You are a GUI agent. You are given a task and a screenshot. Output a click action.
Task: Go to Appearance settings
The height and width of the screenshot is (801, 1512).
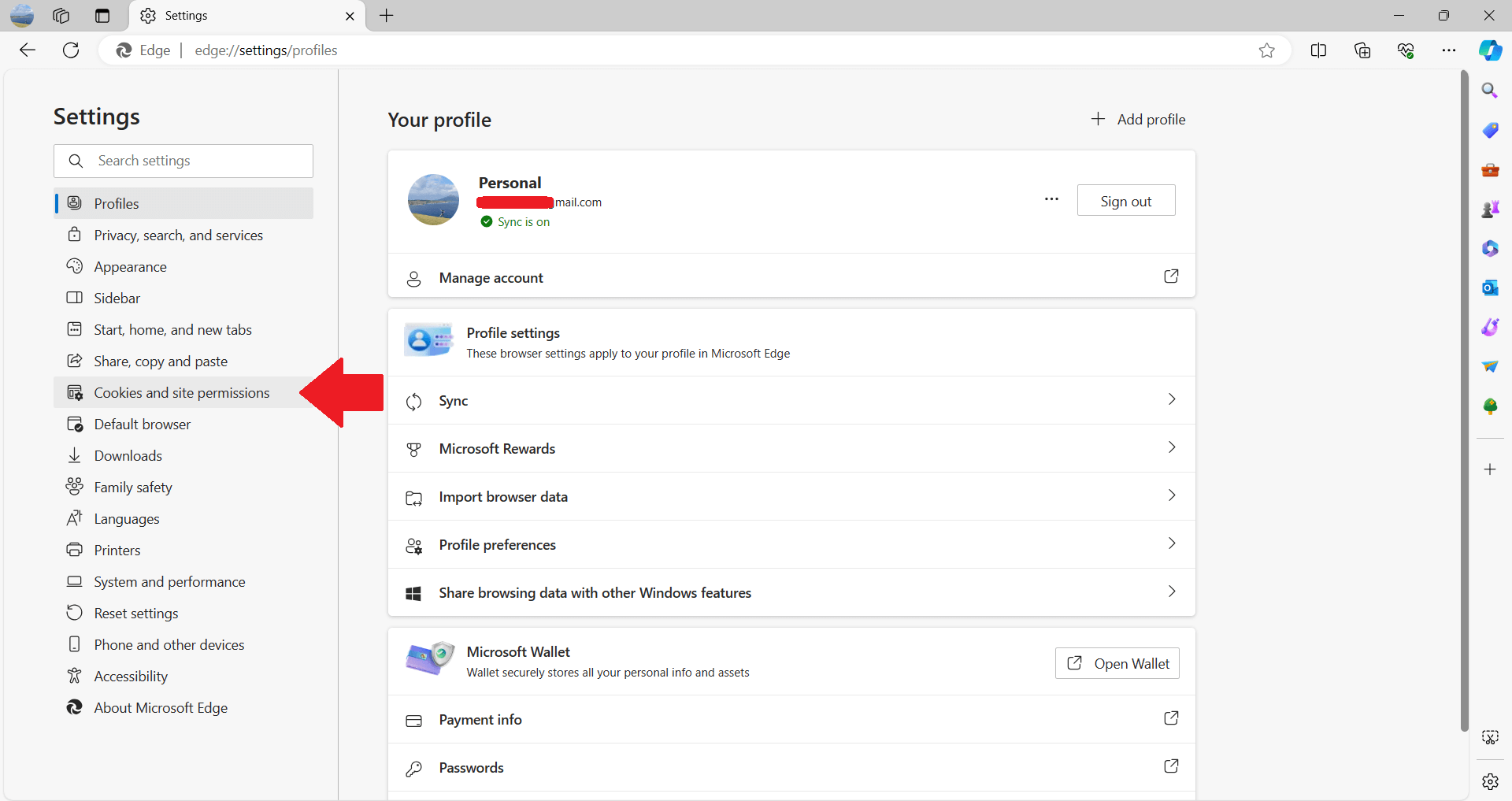click(183, 266)
